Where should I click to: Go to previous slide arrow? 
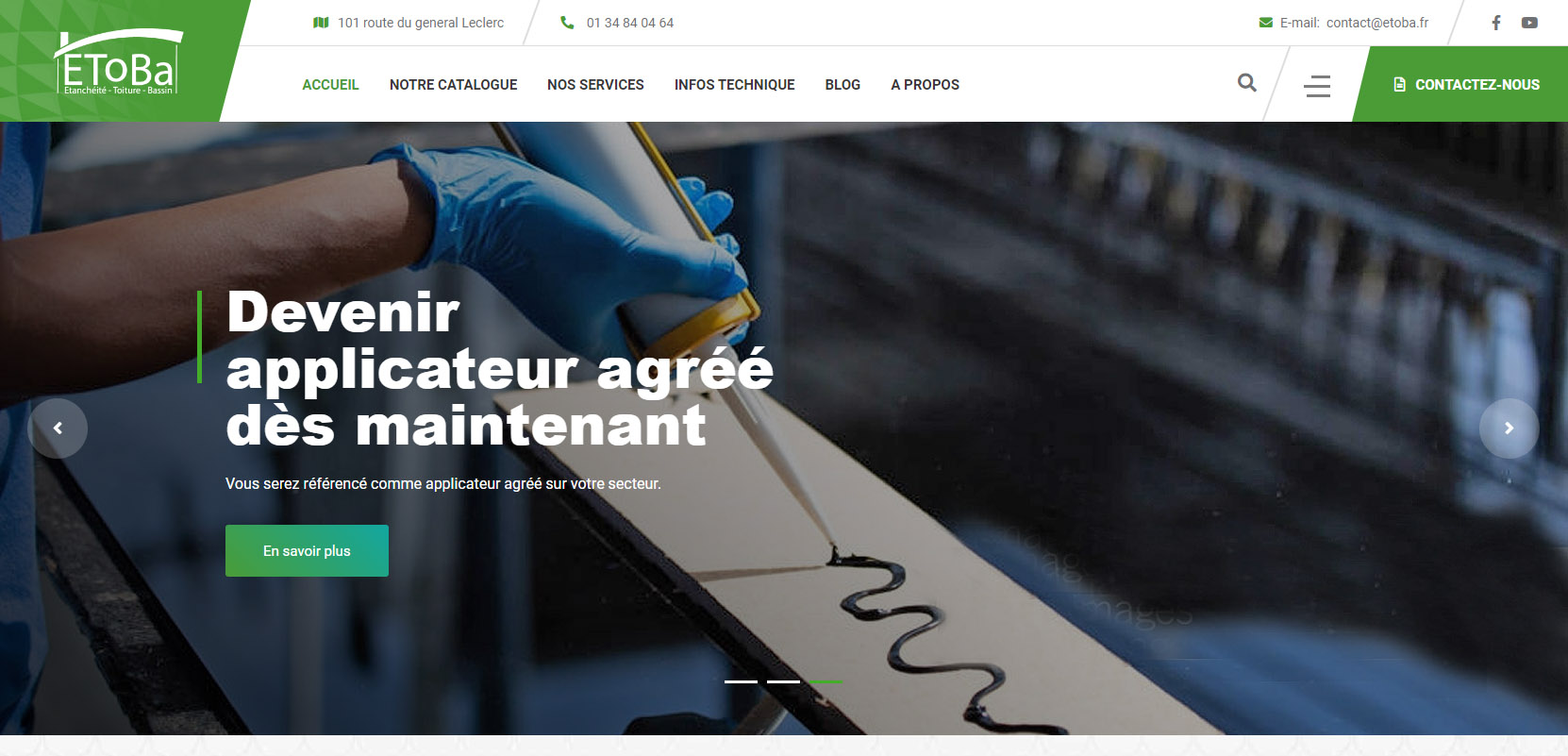pyautogui.click(x=58, y=428)
